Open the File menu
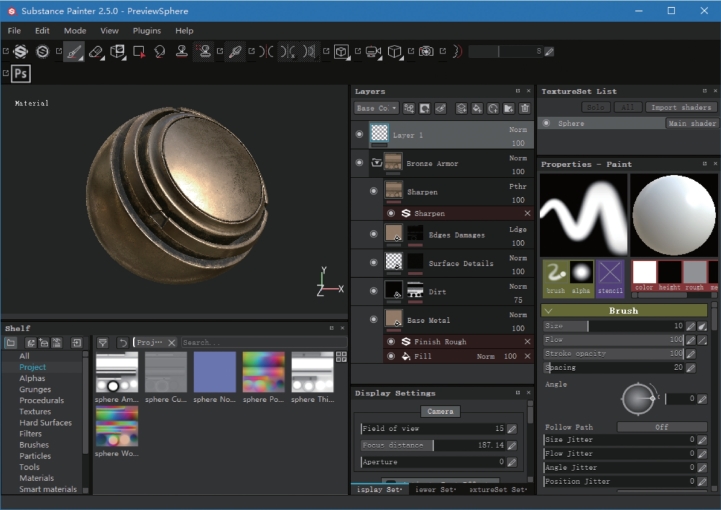Screen dimensions: 721x510 14,31
